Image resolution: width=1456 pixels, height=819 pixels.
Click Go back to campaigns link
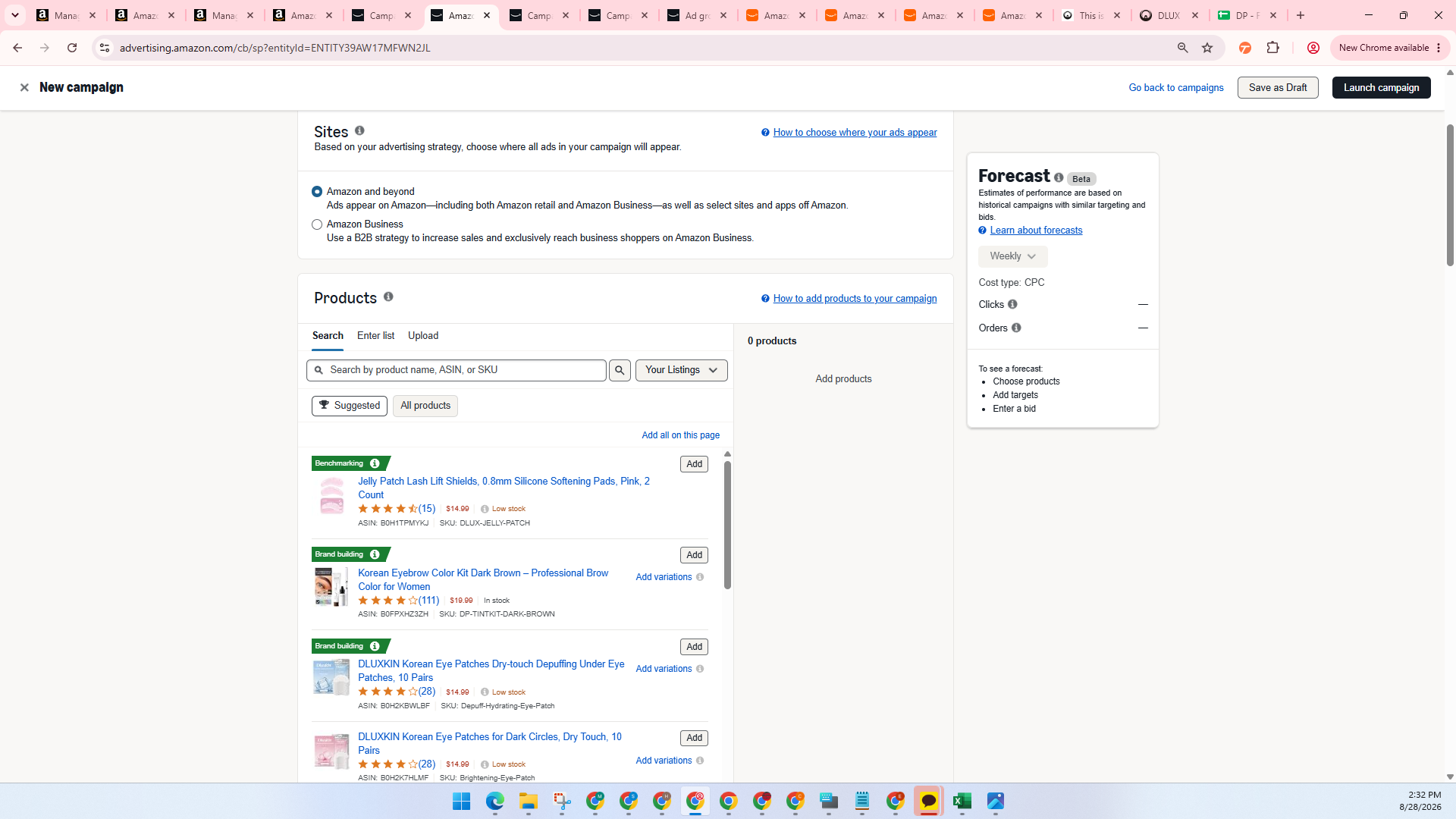coord(1176,87)
